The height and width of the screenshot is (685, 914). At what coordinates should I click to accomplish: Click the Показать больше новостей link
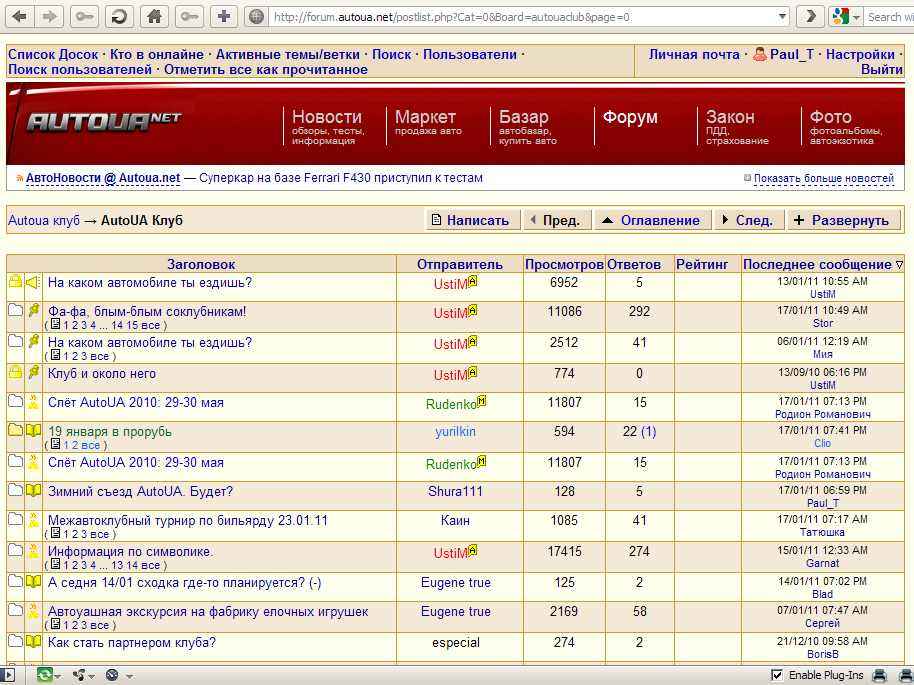click(x=823, y=178)
